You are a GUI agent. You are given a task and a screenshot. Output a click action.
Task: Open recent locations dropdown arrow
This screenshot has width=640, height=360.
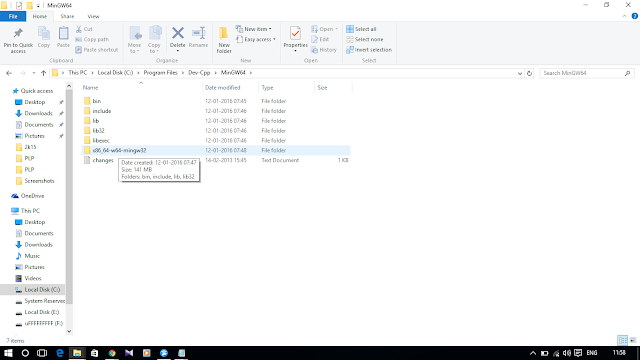point(33,73)
